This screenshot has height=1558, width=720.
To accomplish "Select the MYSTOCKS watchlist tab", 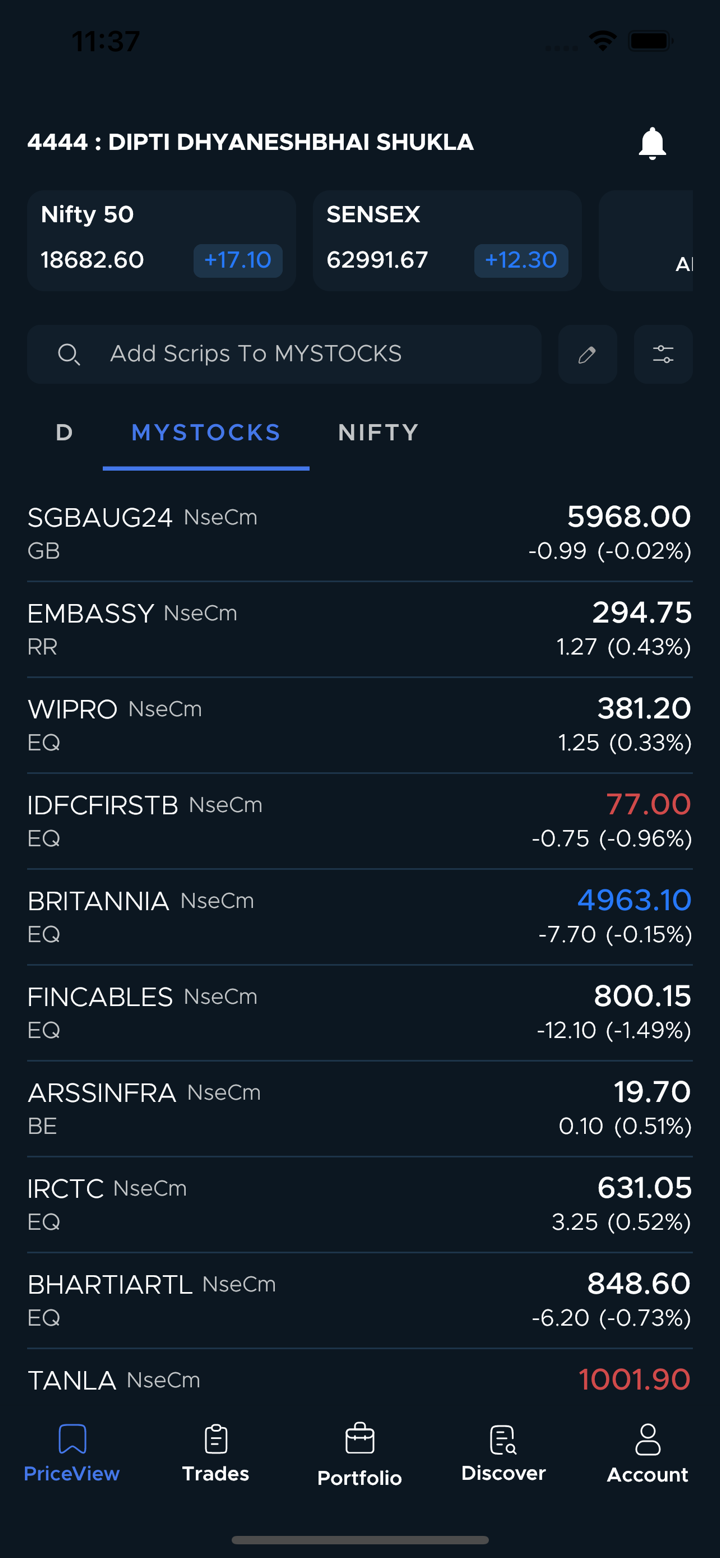I will coord(206,433).
